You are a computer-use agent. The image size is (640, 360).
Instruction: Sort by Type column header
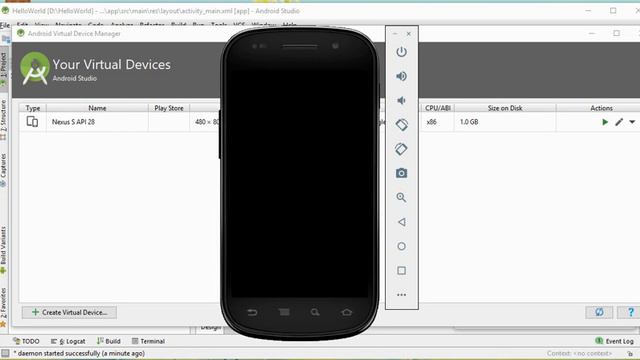tap(33, 108)
